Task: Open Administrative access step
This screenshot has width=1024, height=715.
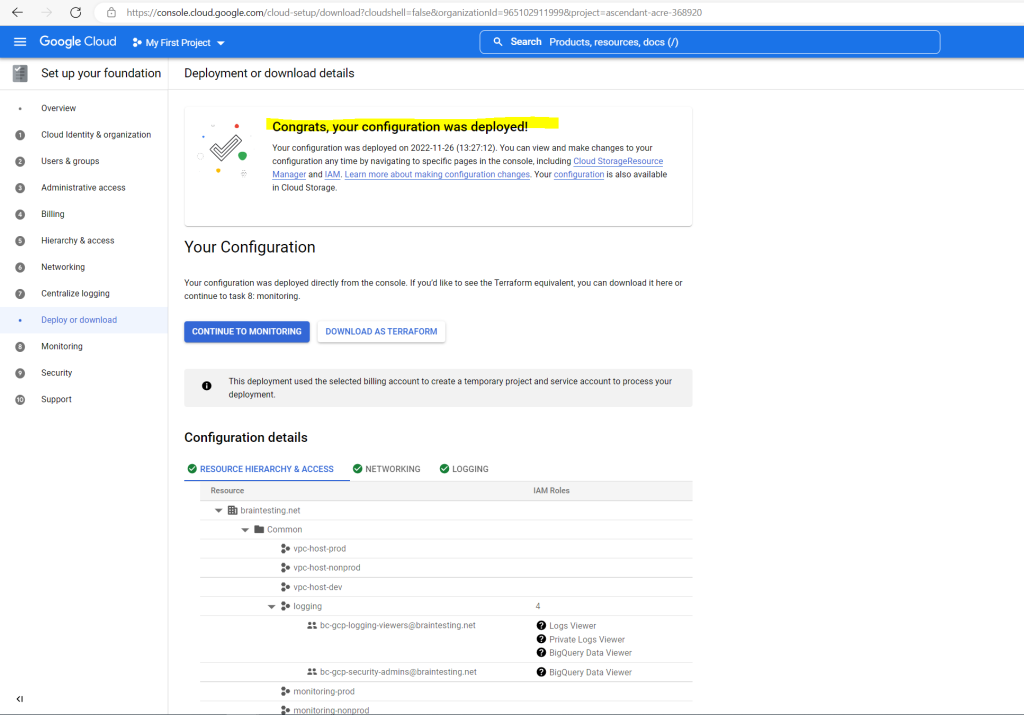Action: [x=83, y=187]
